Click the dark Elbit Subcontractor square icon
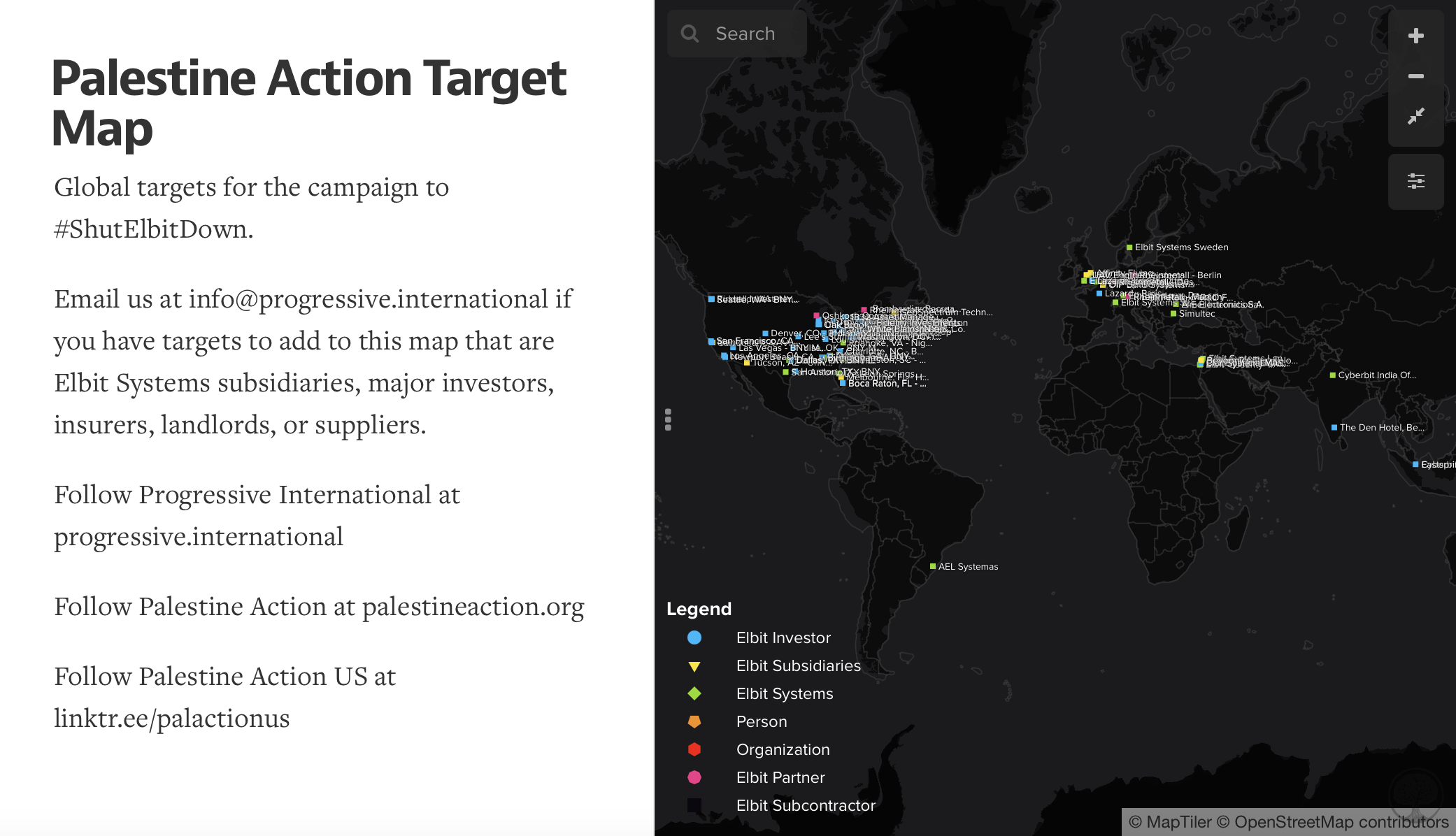The width and height of the screenshot is (1456, 836). pos(694,805)
